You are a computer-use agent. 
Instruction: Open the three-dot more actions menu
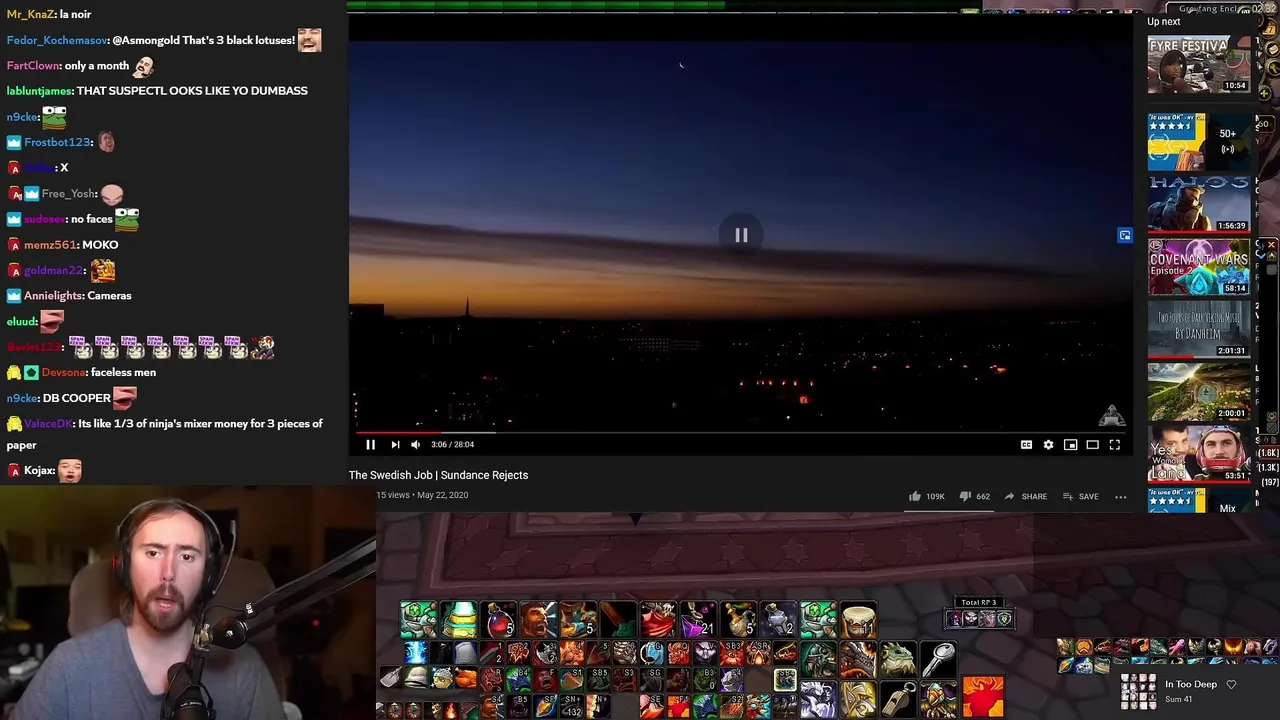1121,496
